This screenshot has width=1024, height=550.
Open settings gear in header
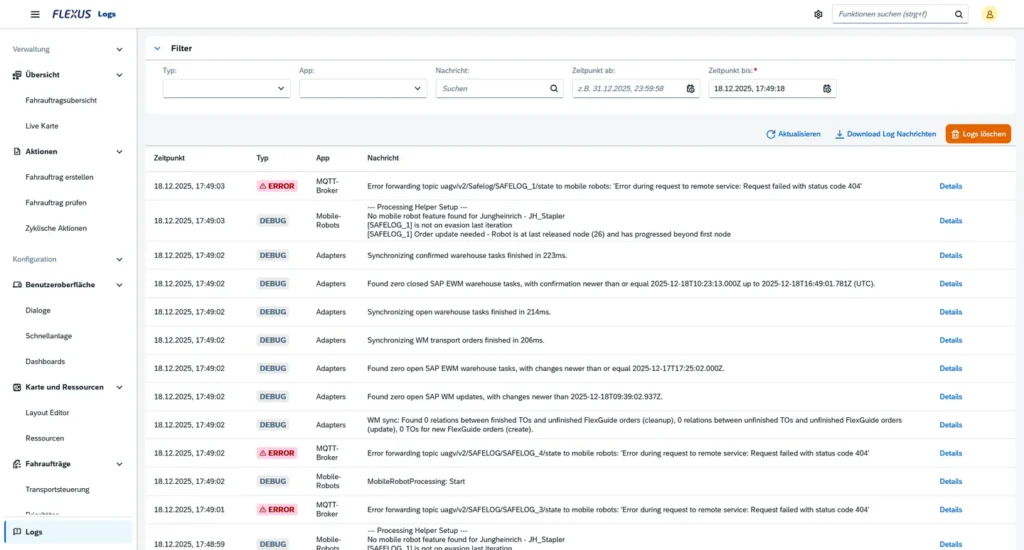818,14
